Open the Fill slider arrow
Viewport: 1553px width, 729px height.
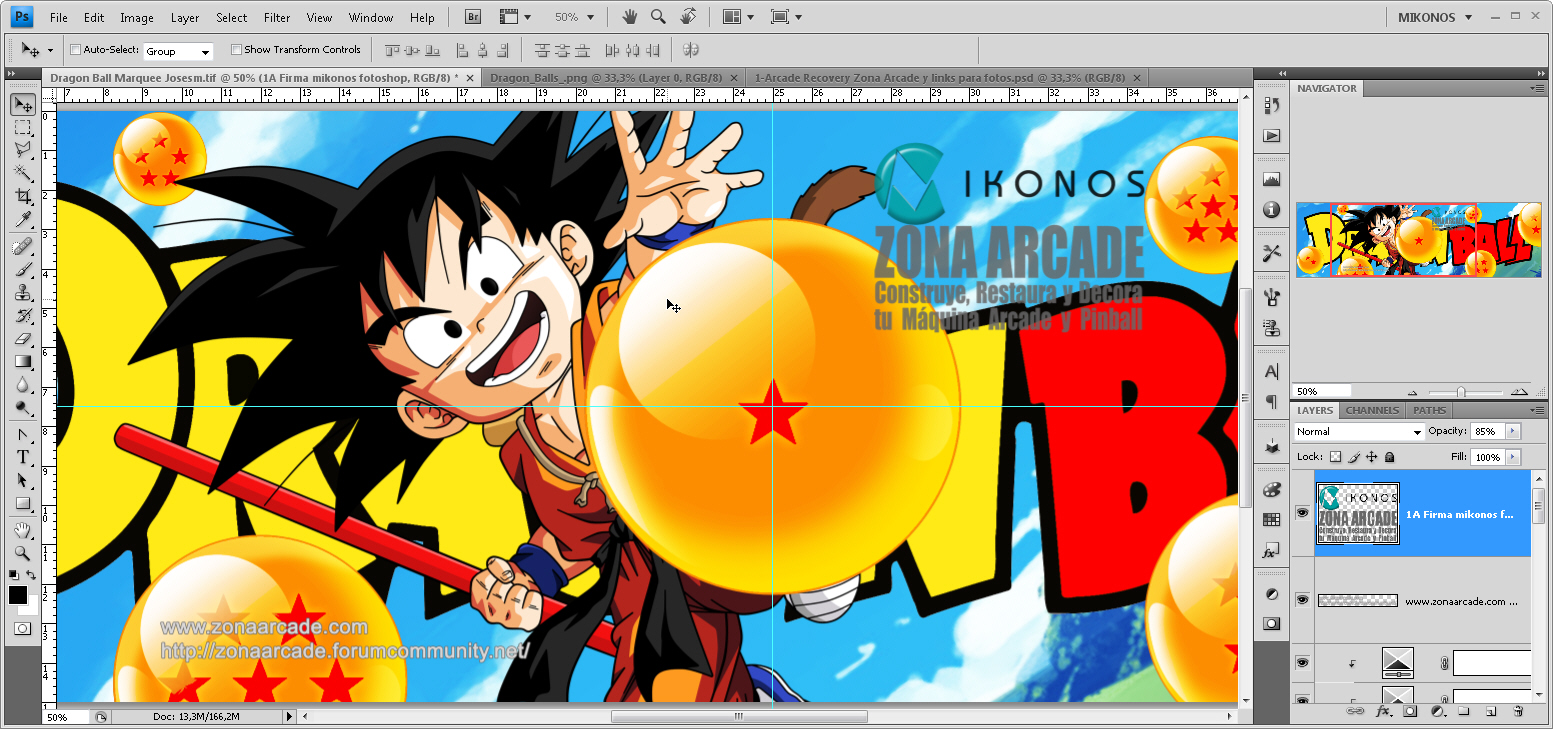pyautogui.click(x=1512, y=457)
